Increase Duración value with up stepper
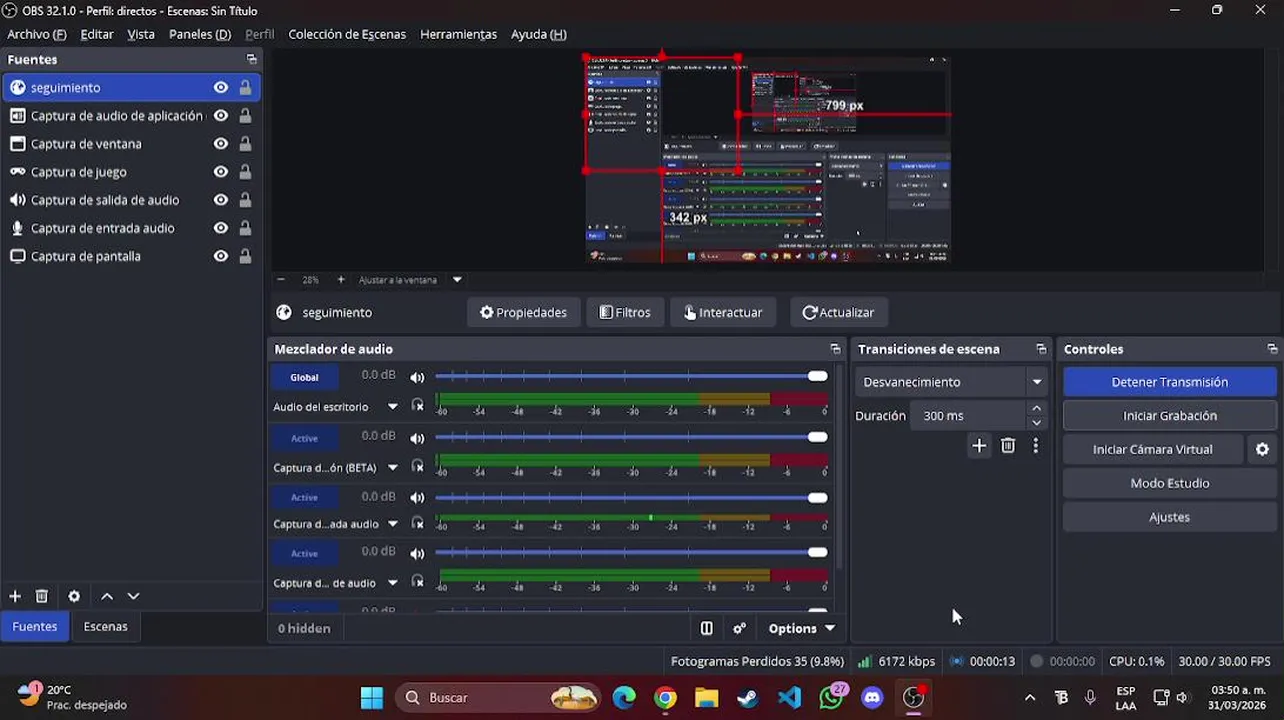Image resolution: width=1284 pixels, height=720 pixels. pyautogui.click(x=1036, y=409)
